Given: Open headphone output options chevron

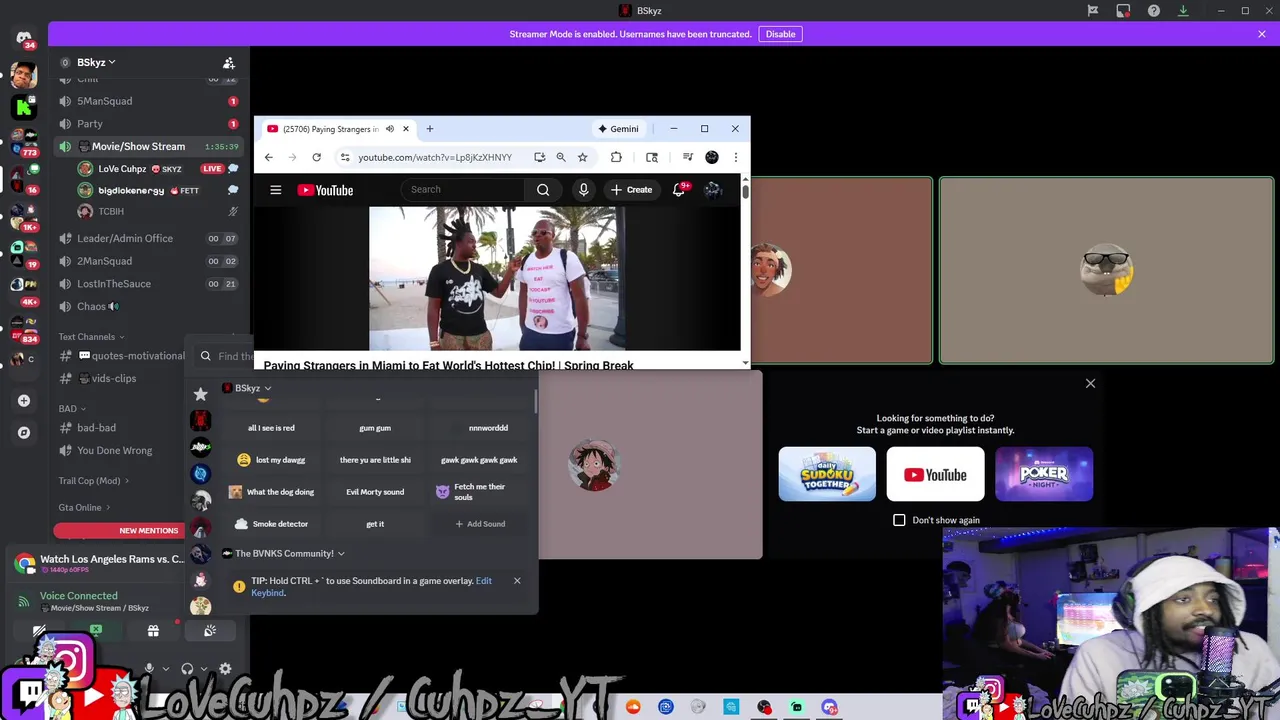Looking at the screenshot, I should [x=203, y=669].
